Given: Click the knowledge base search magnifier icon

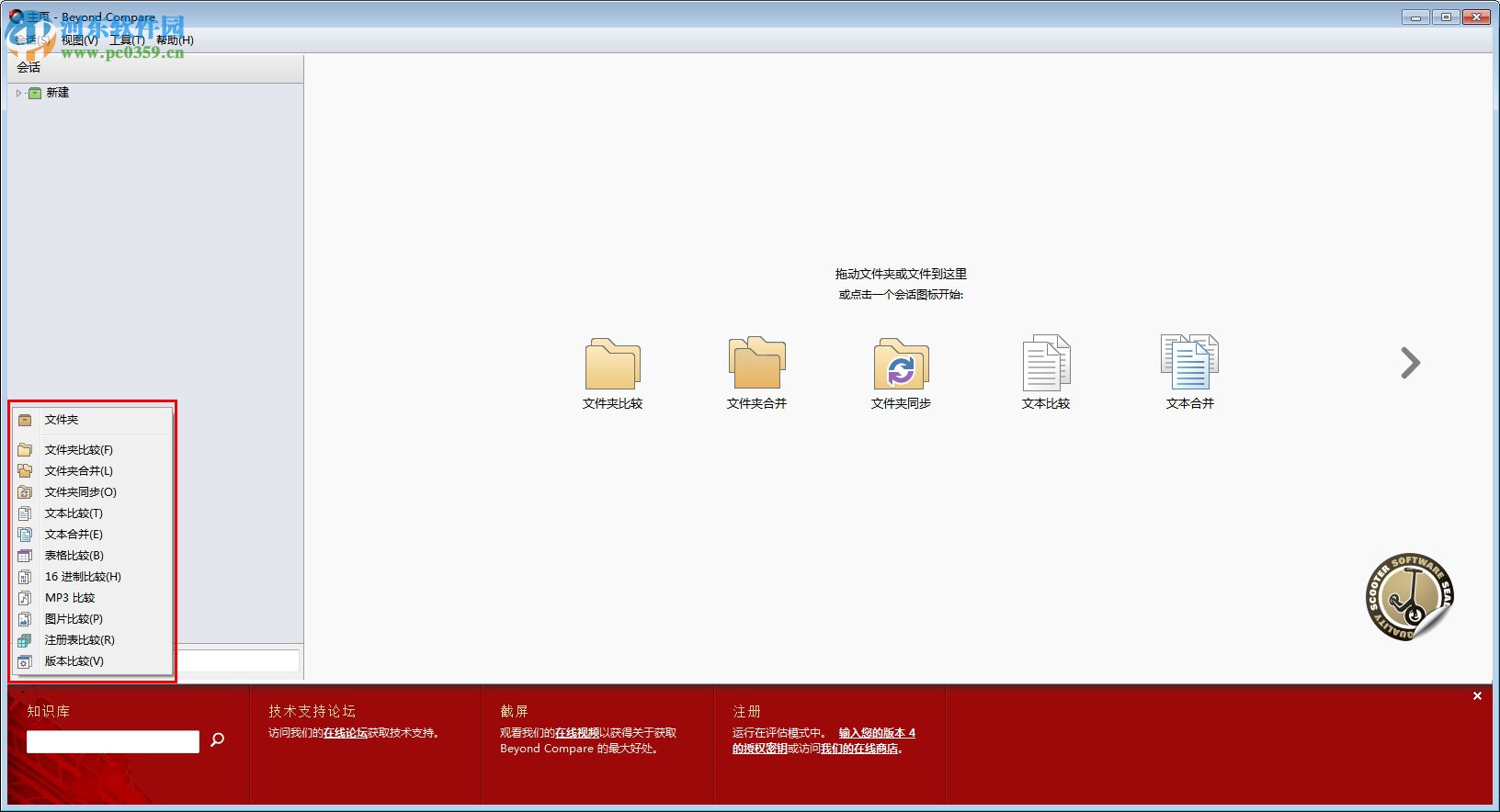Looking at the screenshot, I should pos(218,739).
